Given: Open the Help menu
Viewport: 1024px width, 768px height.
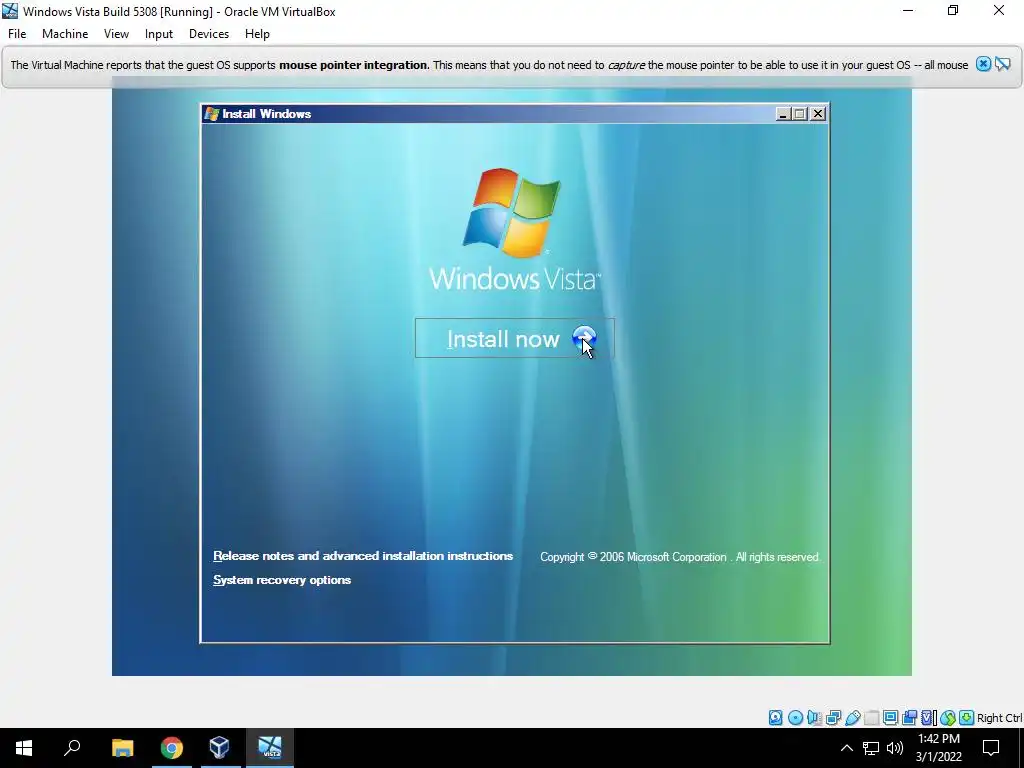Looking at the screenshot, I should coord(257,34).
